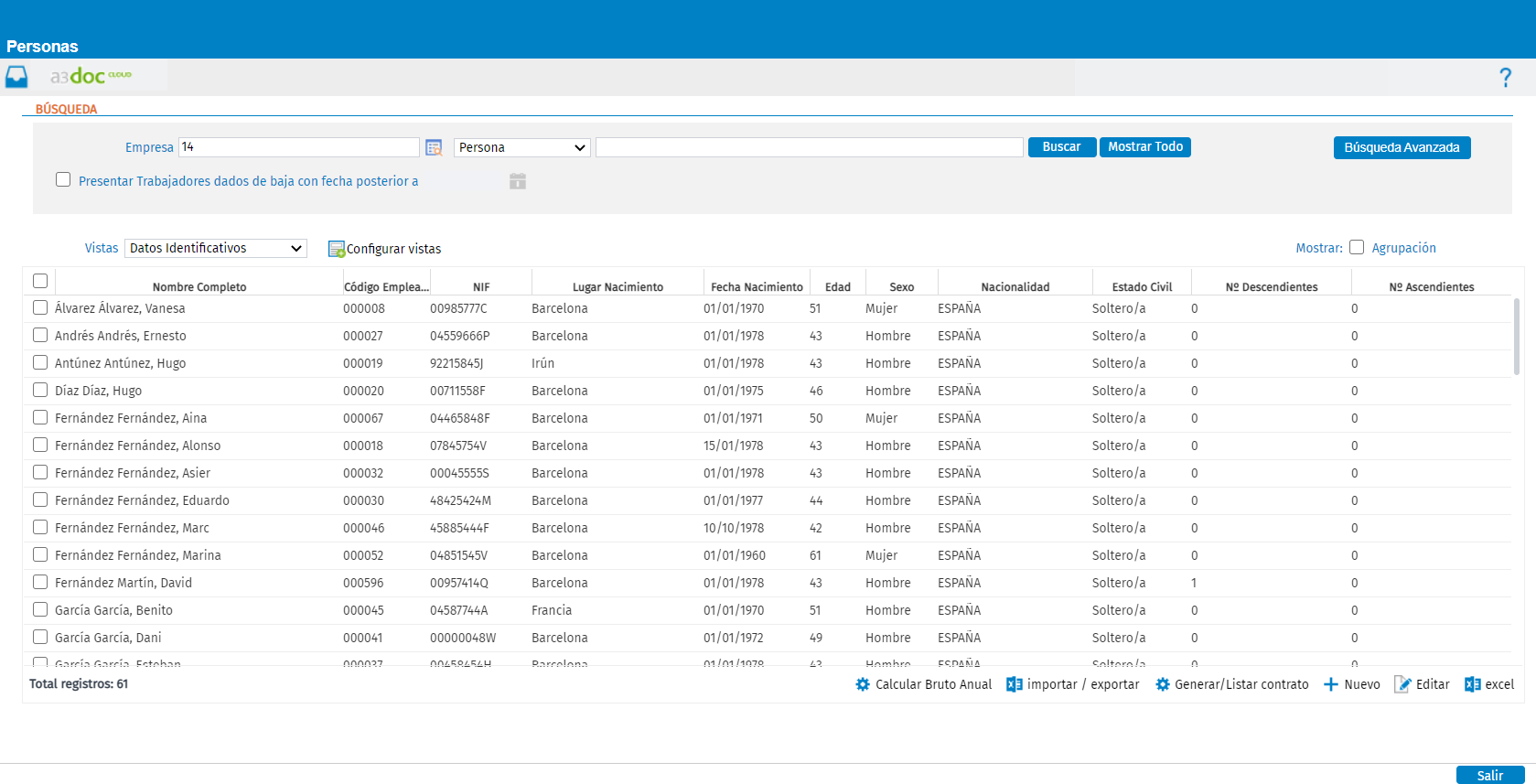Check the select-all header checkbox
This screenshot has width=1536, height=784.
[x=40, y=281]
